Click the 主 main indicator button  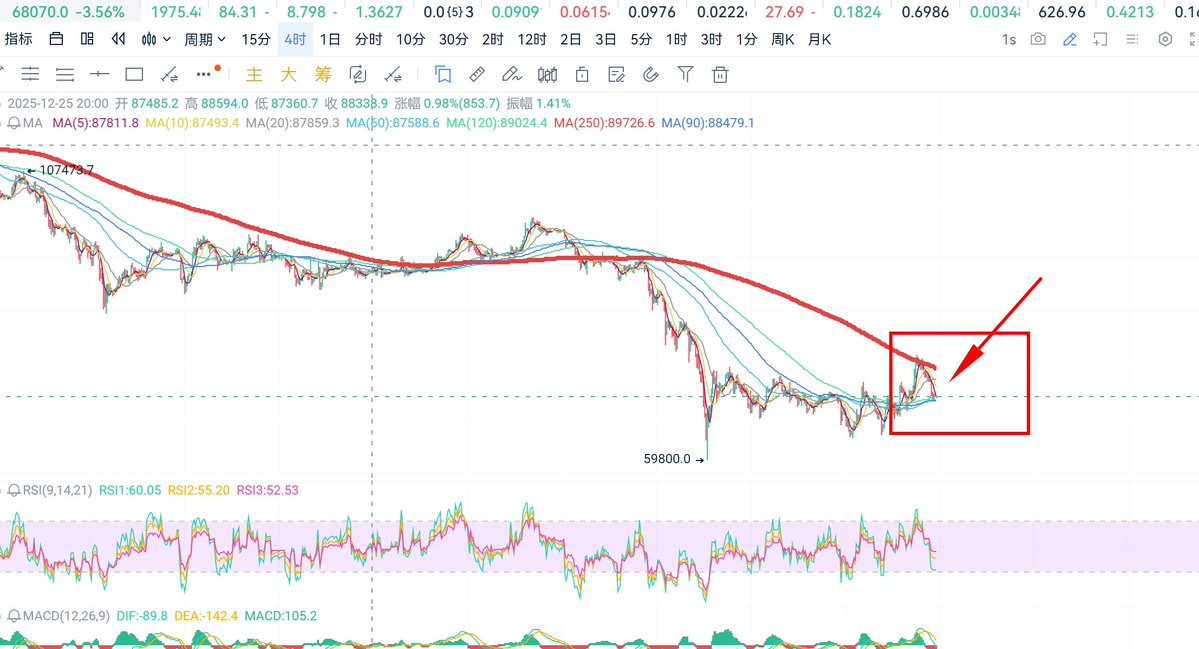[254, 74]
